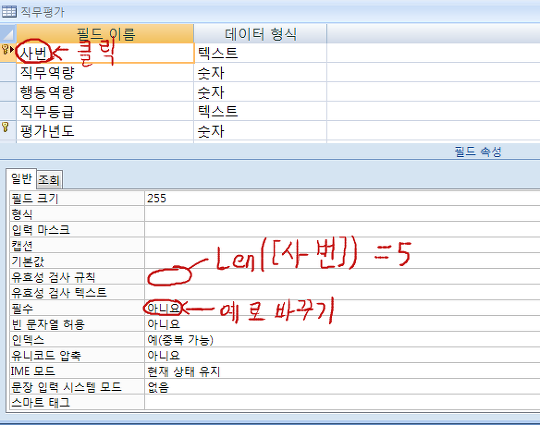The height and width of the screenshot is (425, 540).
Task: Click the 유니코드 압축 property label
Action: pyautogui.click(x=77, y=355)
